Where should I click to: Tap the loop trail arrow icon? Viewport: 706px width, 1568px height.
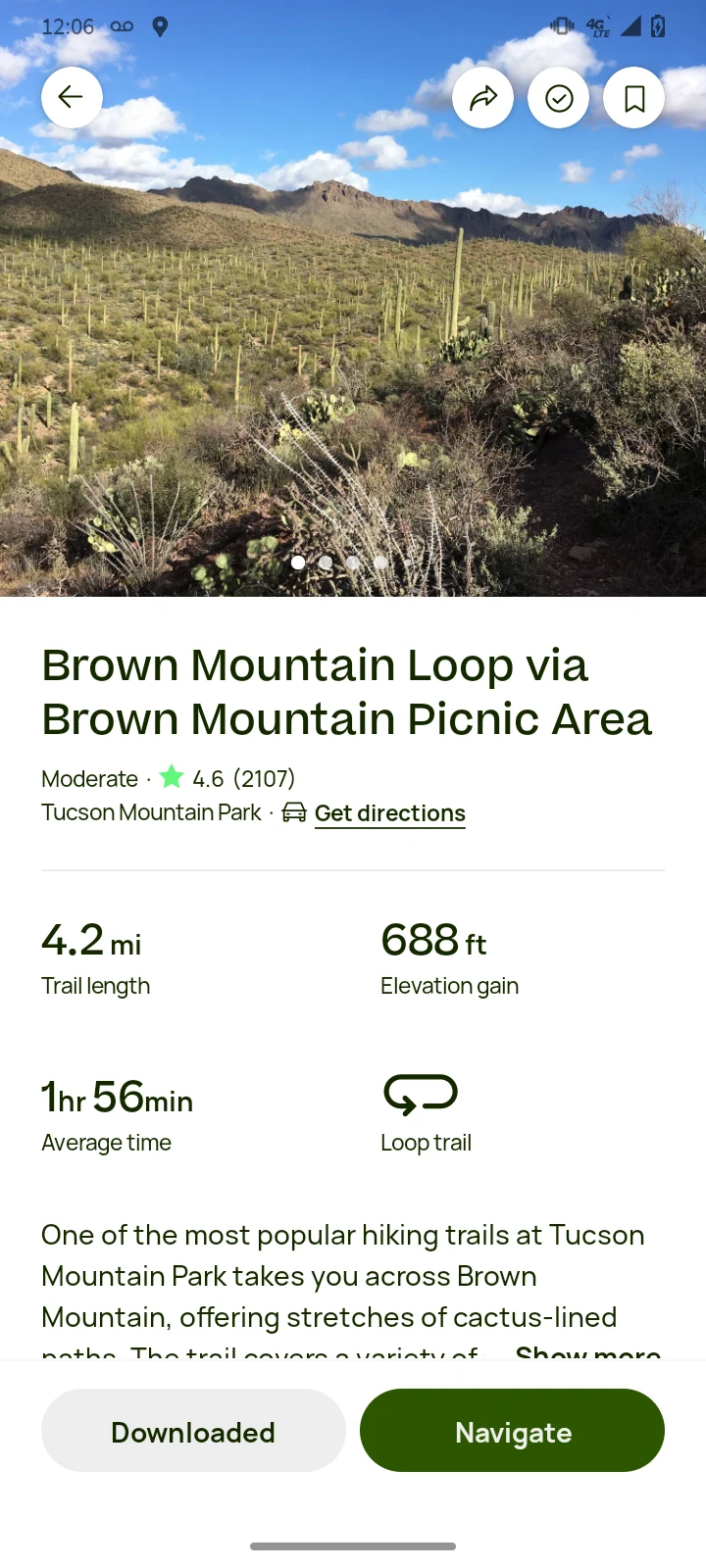tap(422, 1093)
